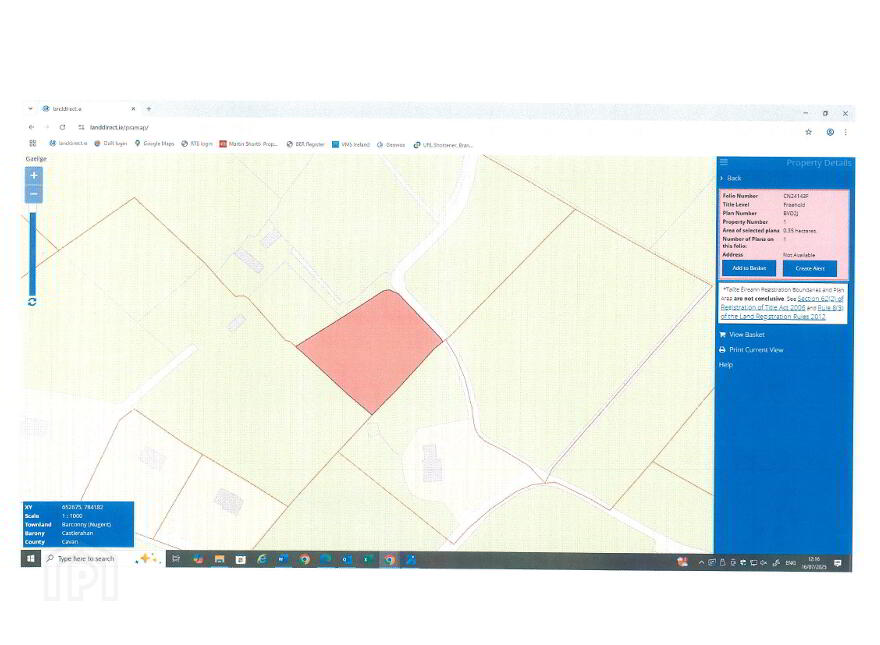This screenshot has width=880, height=645.
Task: Select the '1 : 1000' scale value
Action: (x=72, y=516)
